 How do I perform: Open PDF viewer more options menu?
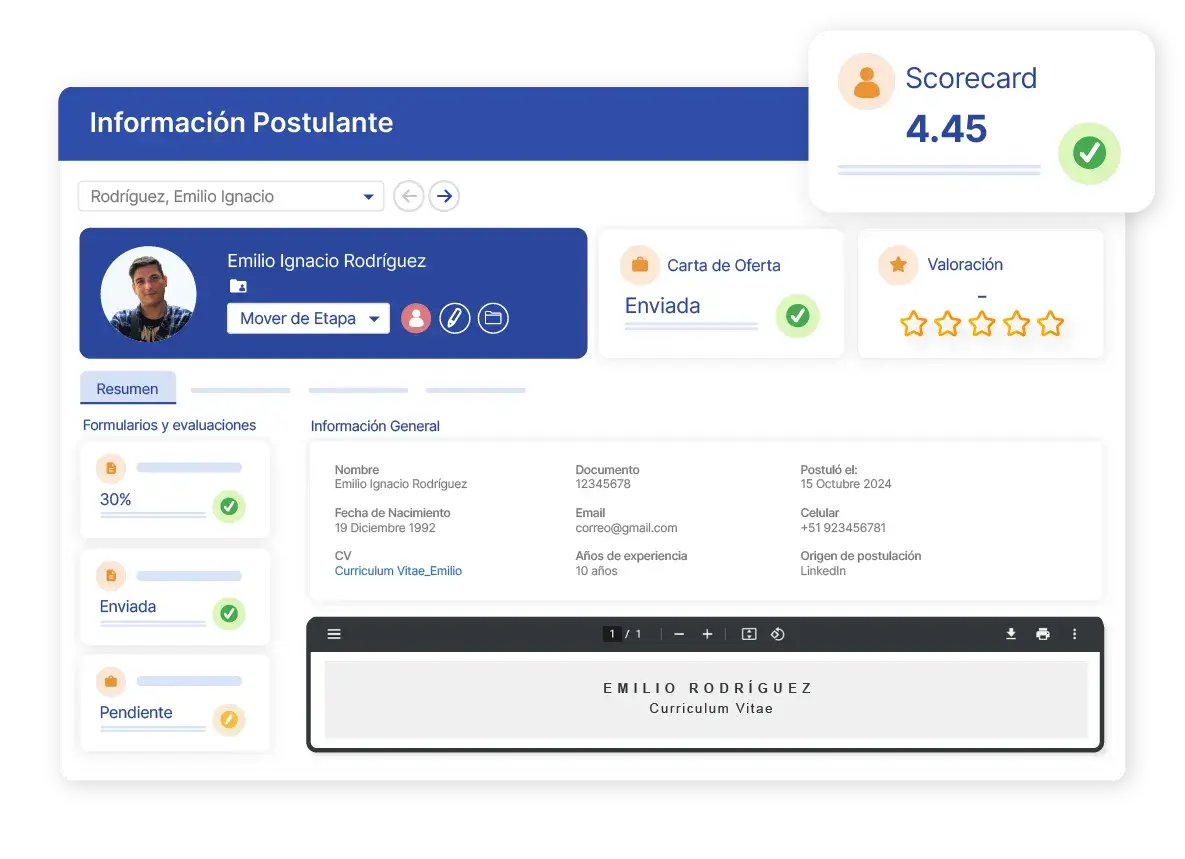1075,634
